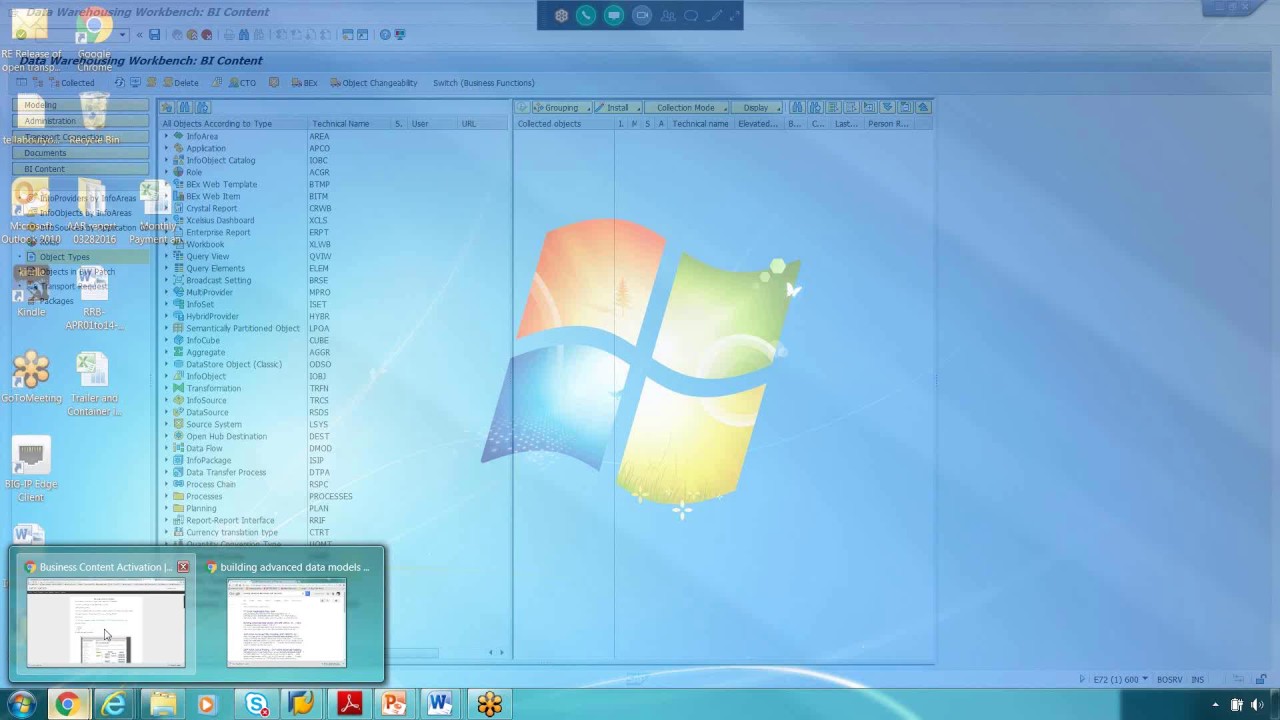Open the Display dropdown
The width and height of the screenshot is (1280, 720).
click(x=757, y=107)
